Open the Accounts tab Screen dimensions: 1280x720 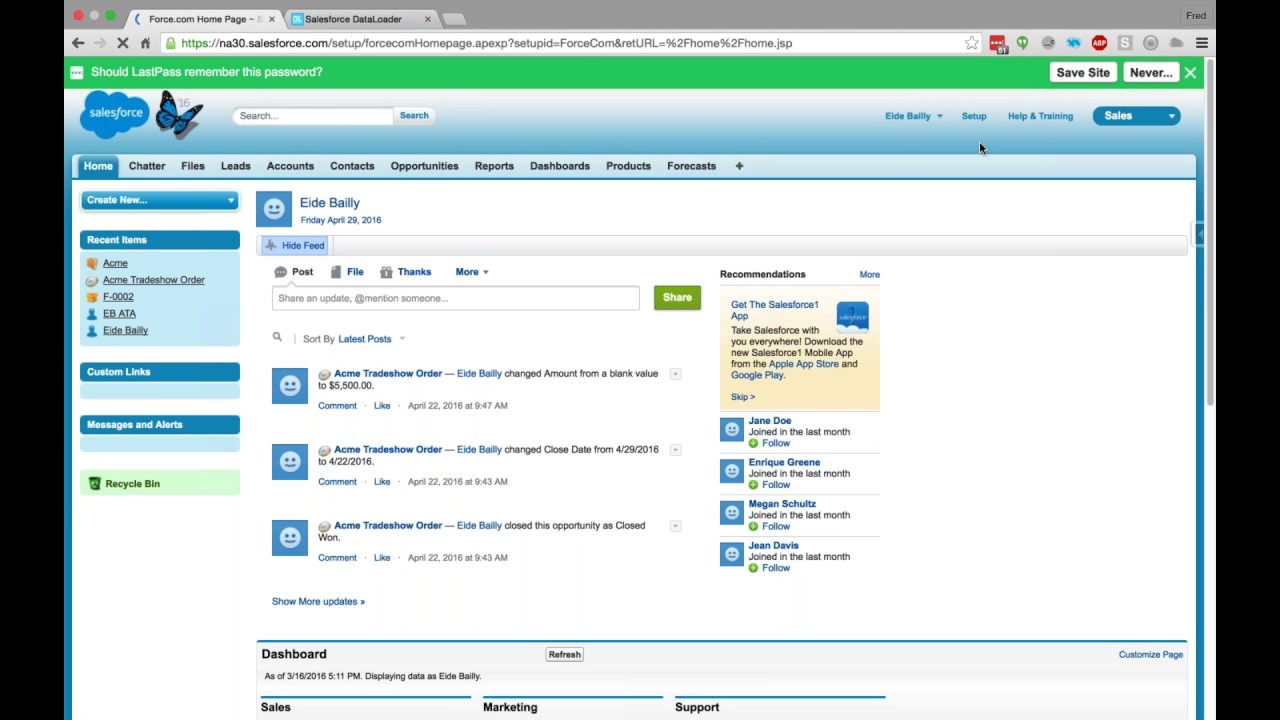coord(290,166)
